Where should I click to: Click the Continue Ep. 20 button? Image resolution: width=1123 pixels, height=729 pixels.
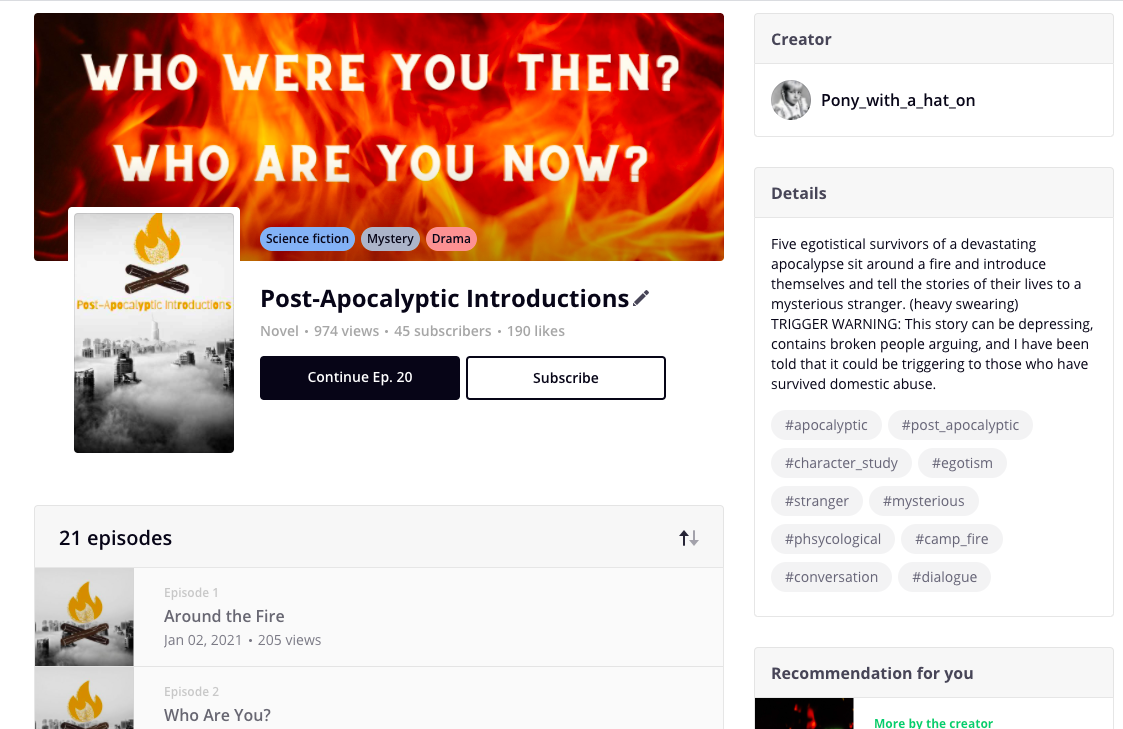click(360, 378)
